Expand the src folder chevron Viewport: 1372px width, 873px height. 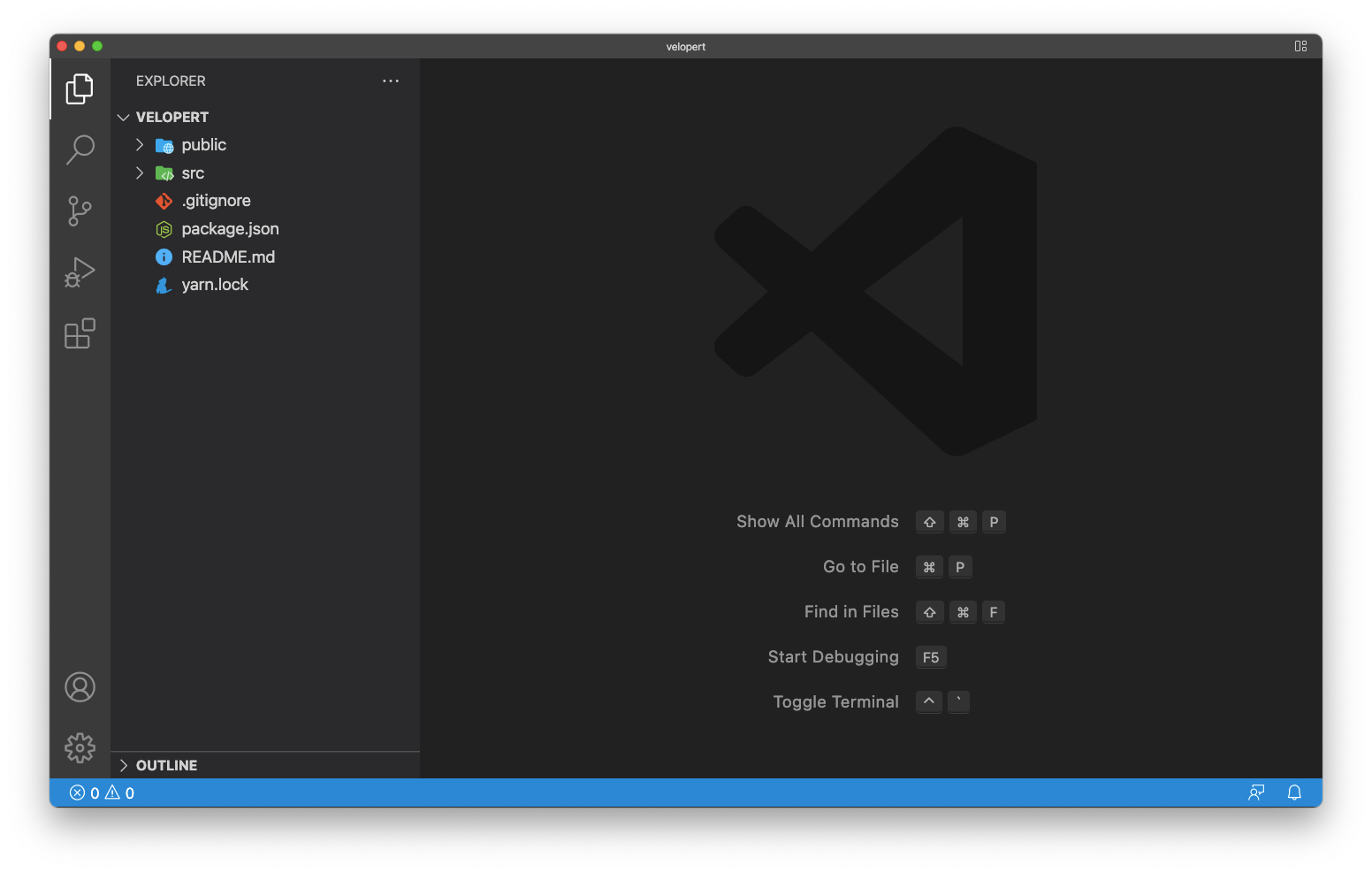140,173
